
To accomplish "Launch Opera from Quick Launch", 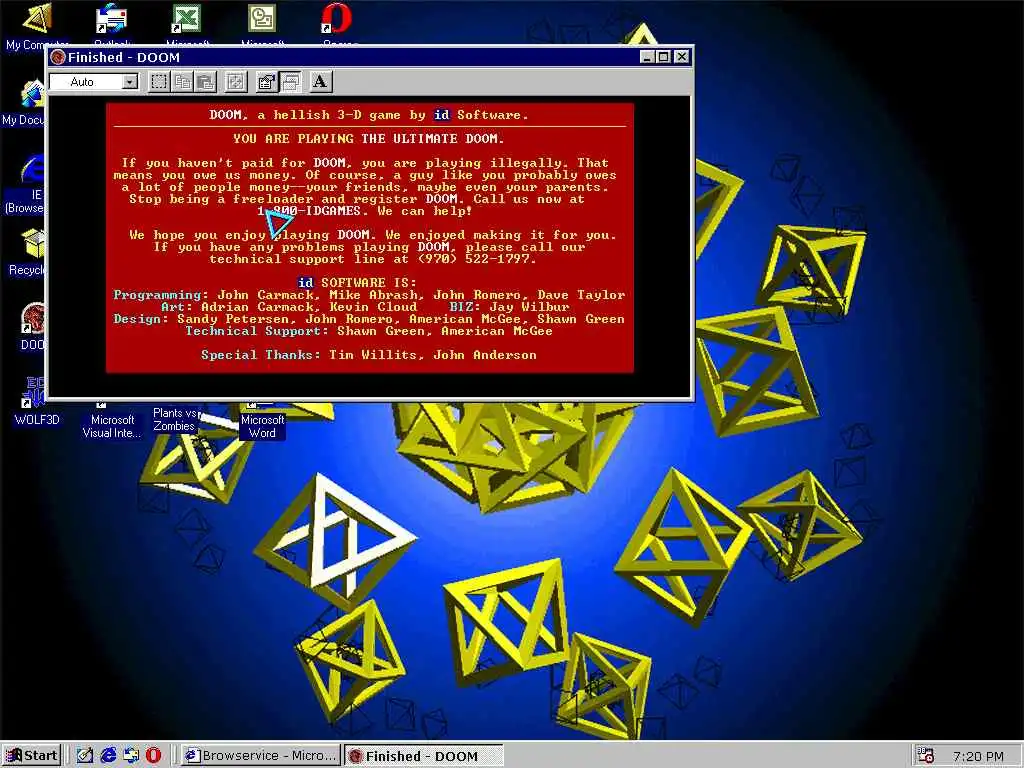I will point(153,756).
